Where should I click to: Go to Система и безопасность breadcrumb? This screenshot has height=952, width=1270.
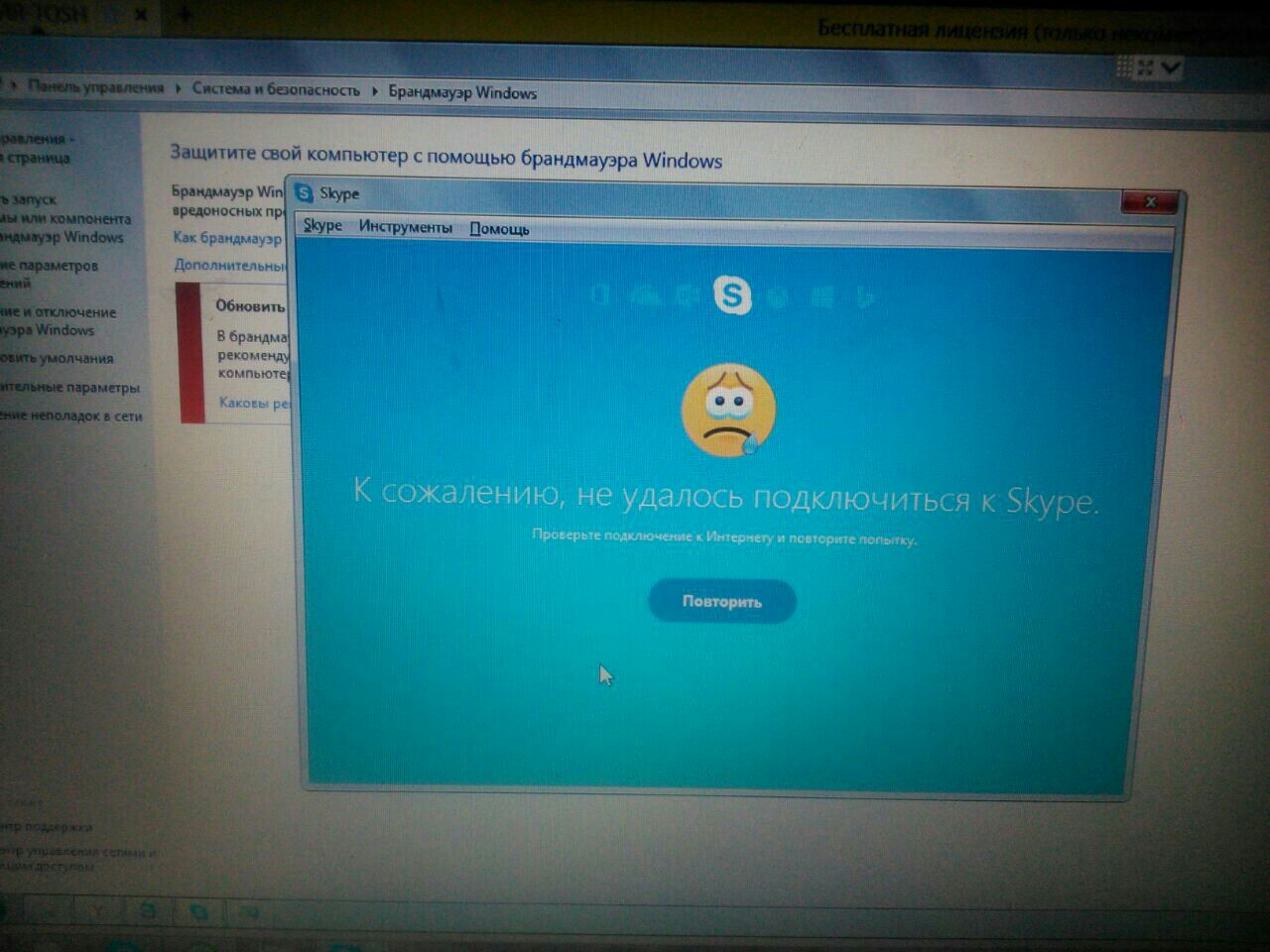pos(276,89)
